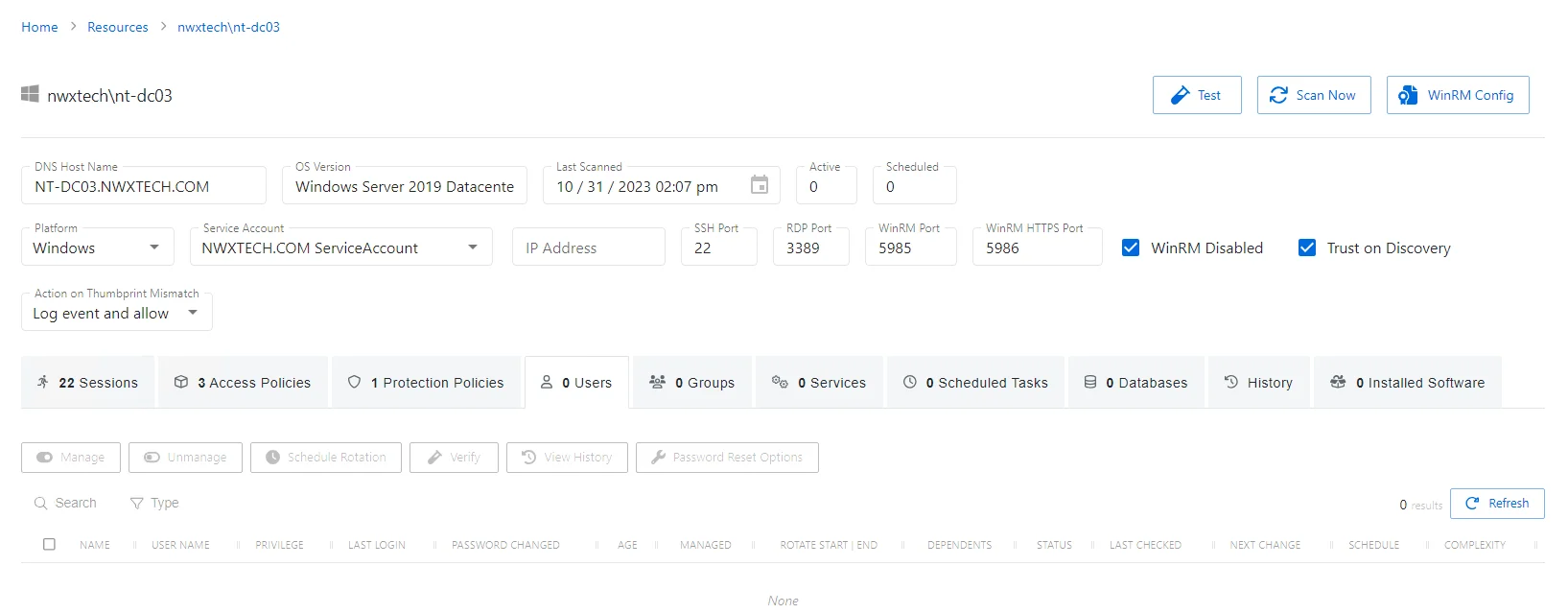This screenshot has height=613, width=1568.
Task: Click the running figure Sessions icon
Action: [x=43, y=382]
